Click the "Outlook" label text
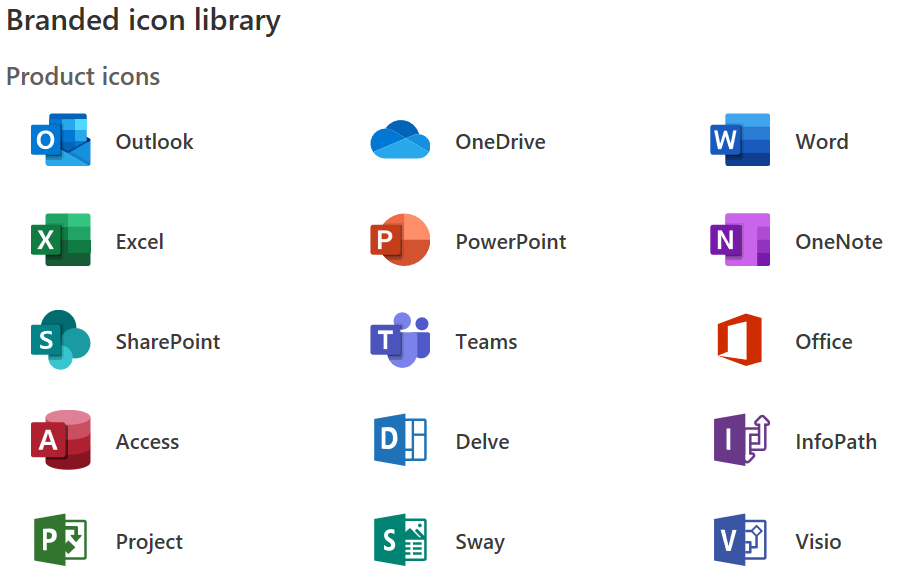This screenshot has height=578, width=917. [x=154, y=142]
